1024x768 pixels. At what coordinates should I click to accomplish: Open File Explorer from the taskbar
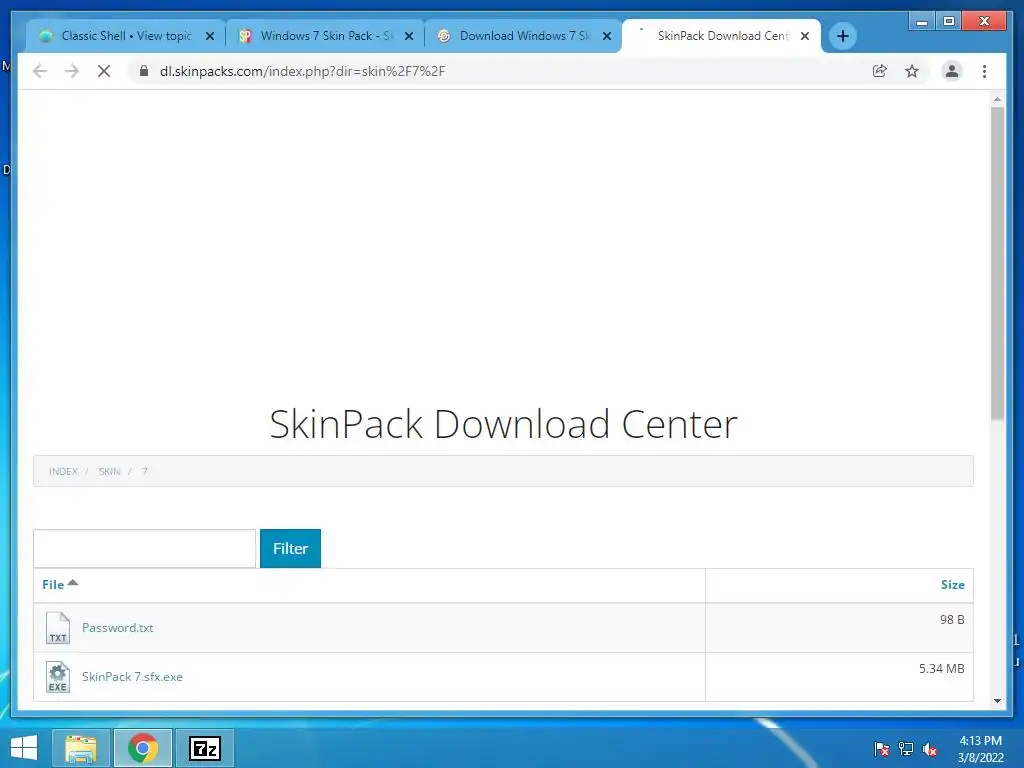click(x=80, y=748)
